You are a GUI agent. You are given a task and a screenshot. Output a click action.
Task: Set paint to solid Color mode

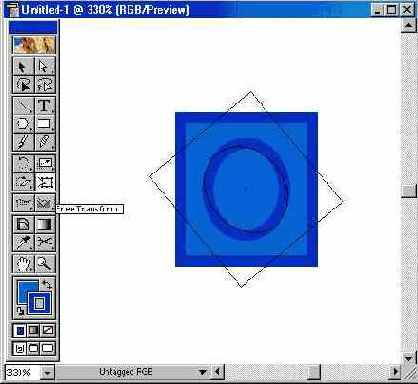point(20,330)
